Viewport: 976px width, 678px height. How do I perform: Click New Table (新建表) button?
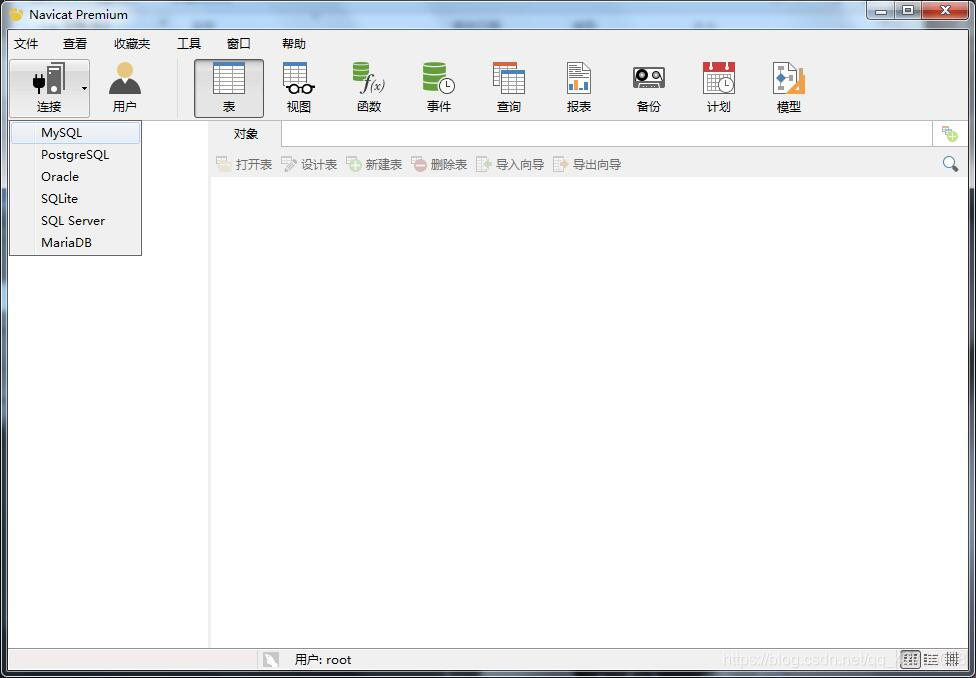pyautogui.click(x=374, y=164)
